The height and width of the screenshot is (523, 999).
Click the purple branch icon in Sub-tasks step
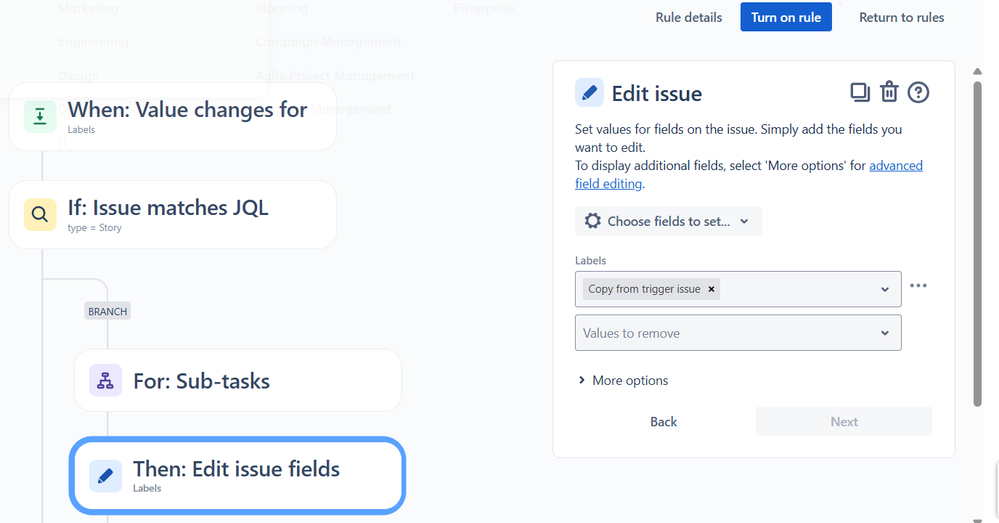pyautogui.click(x=105, y=380)
